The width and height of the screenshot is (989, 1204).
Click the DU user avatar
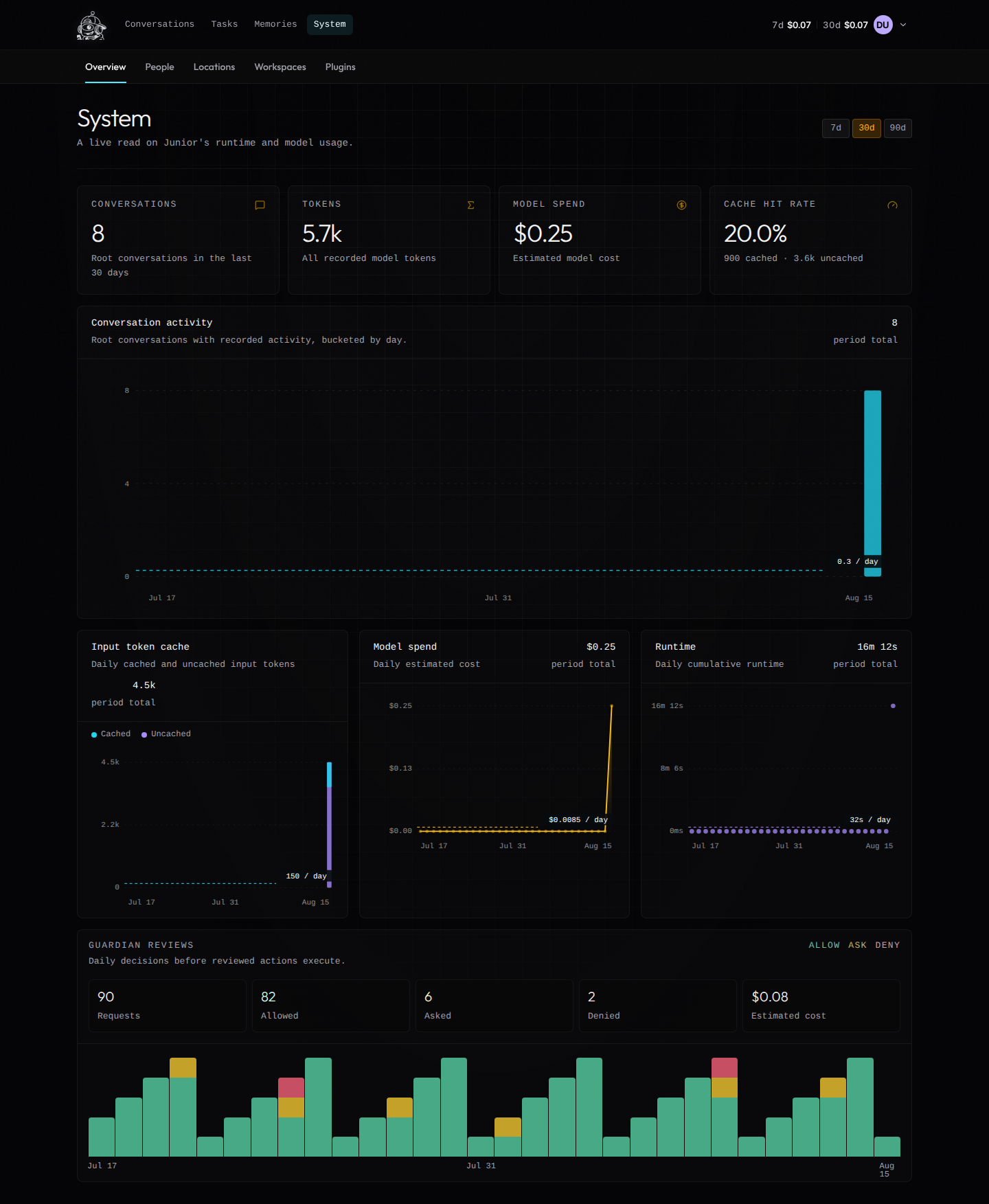[883, 25]
